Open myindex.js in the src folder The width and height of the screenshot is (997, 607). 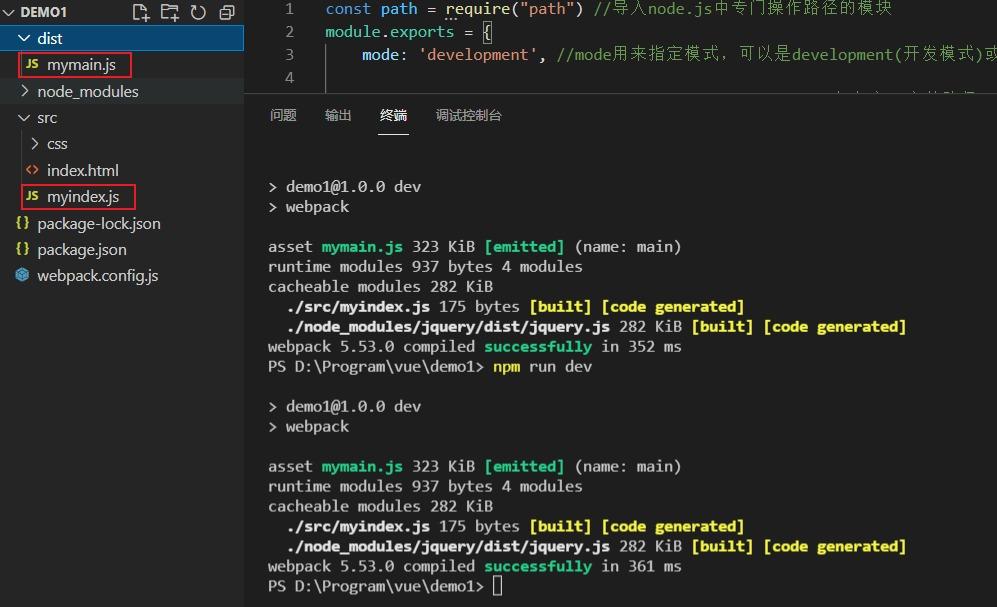[x=83, y=196]
